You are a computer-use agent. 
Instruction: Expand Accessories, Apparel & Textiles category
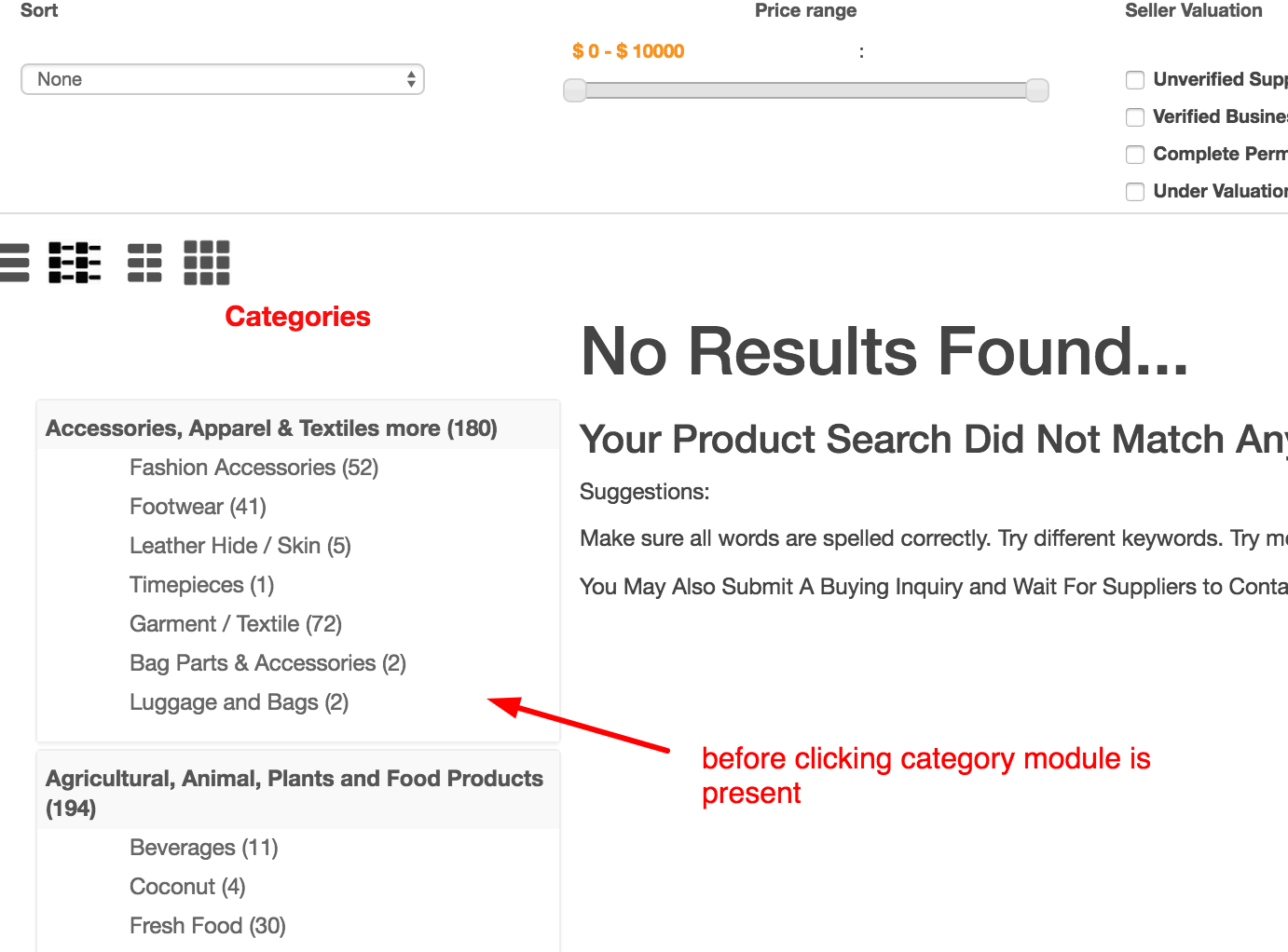(x=271, y=428)
